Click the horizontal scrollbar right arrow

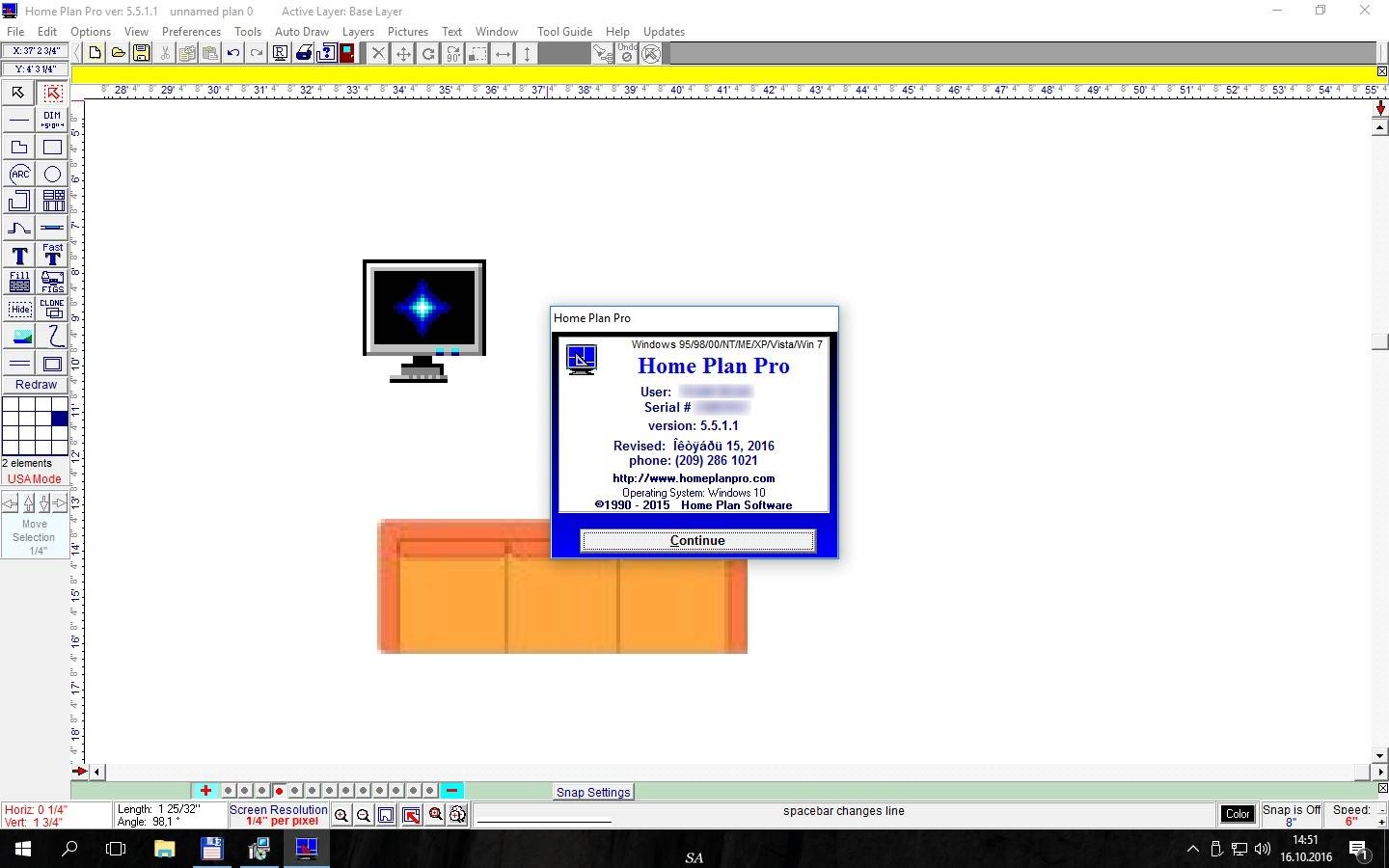click(x=1380, y=772)
